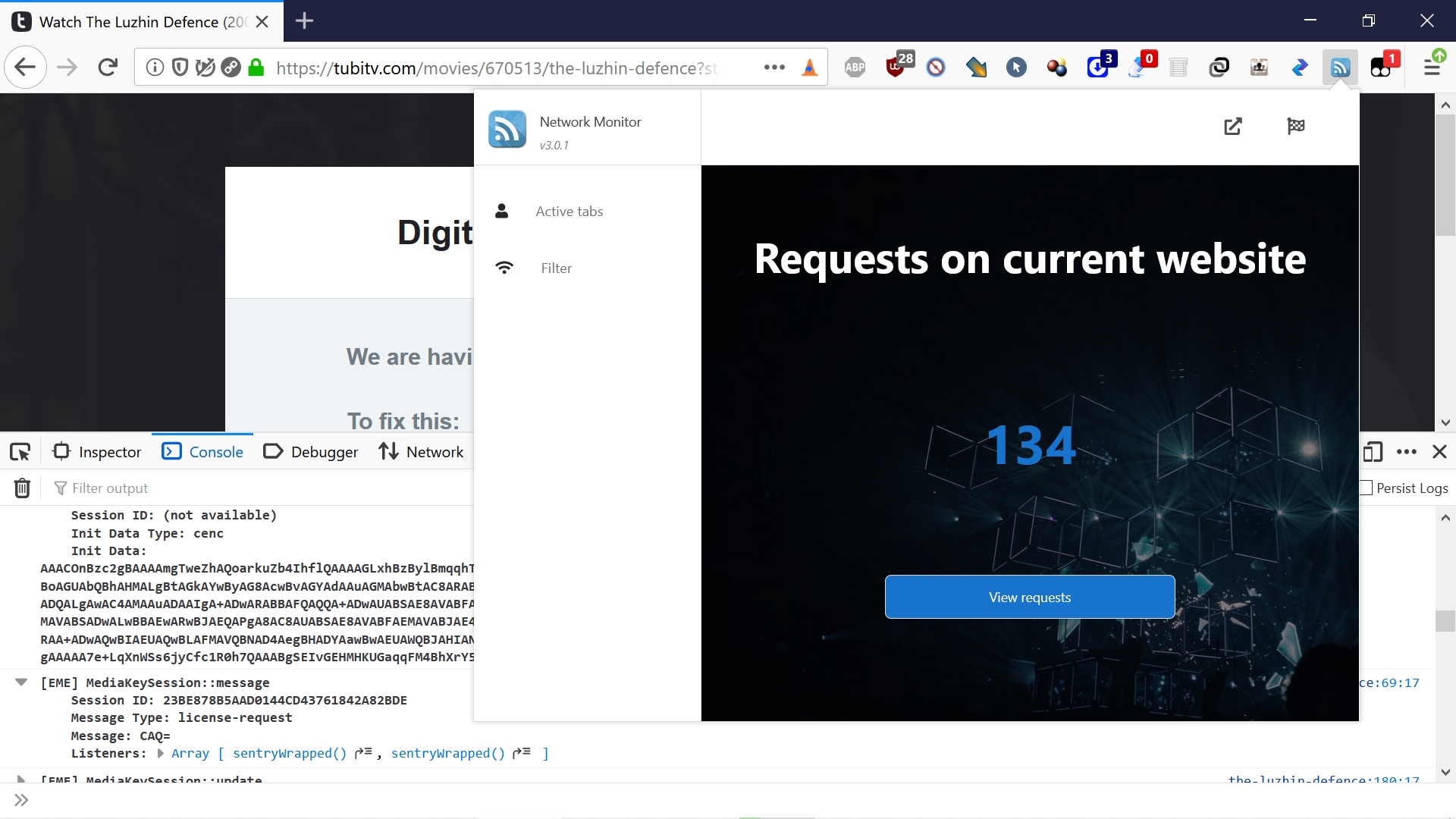Open the page actions three-dot menu
The width and height of the screenshot is (1456, 819).
click(774, 67)
